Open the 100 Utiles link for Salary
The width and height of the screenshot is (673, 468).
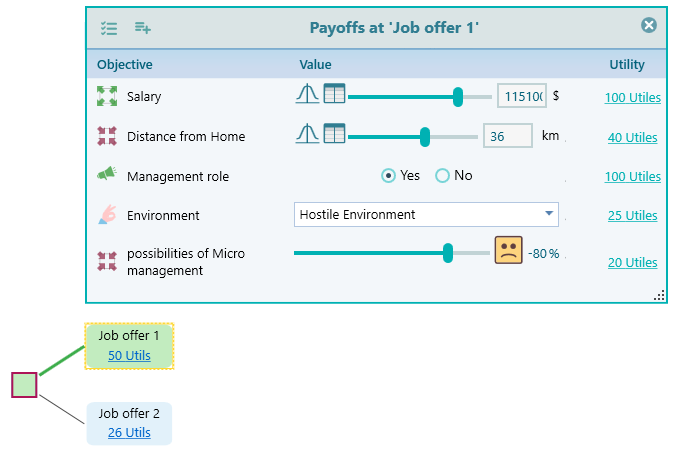pyautogui.click(x=632, y=98)
